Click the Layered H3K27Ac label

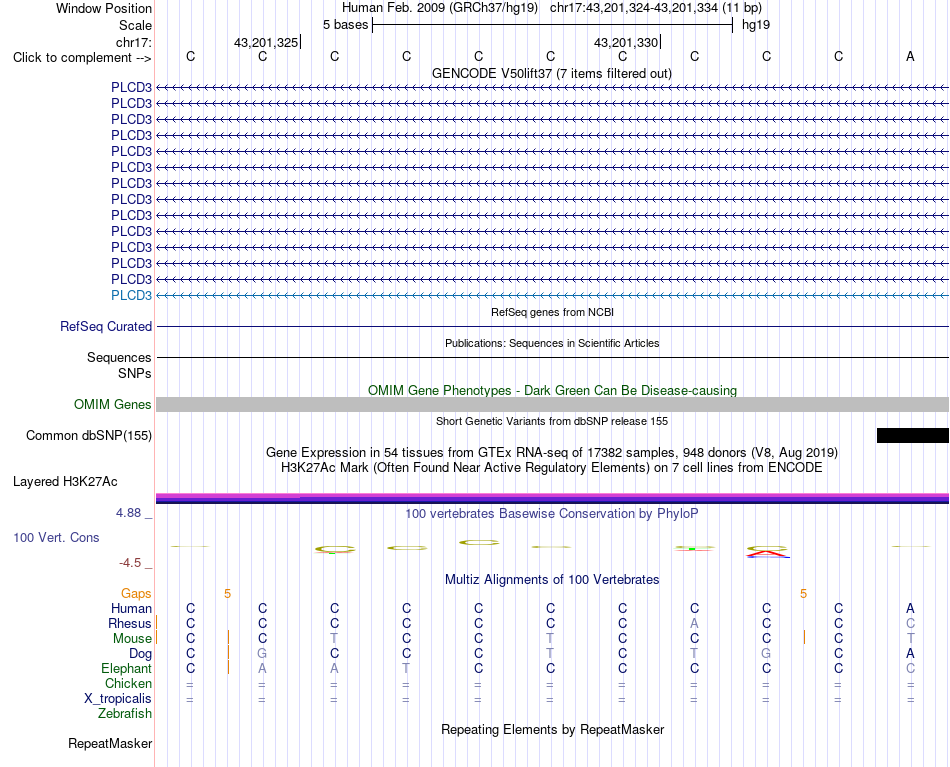point(65,482)
